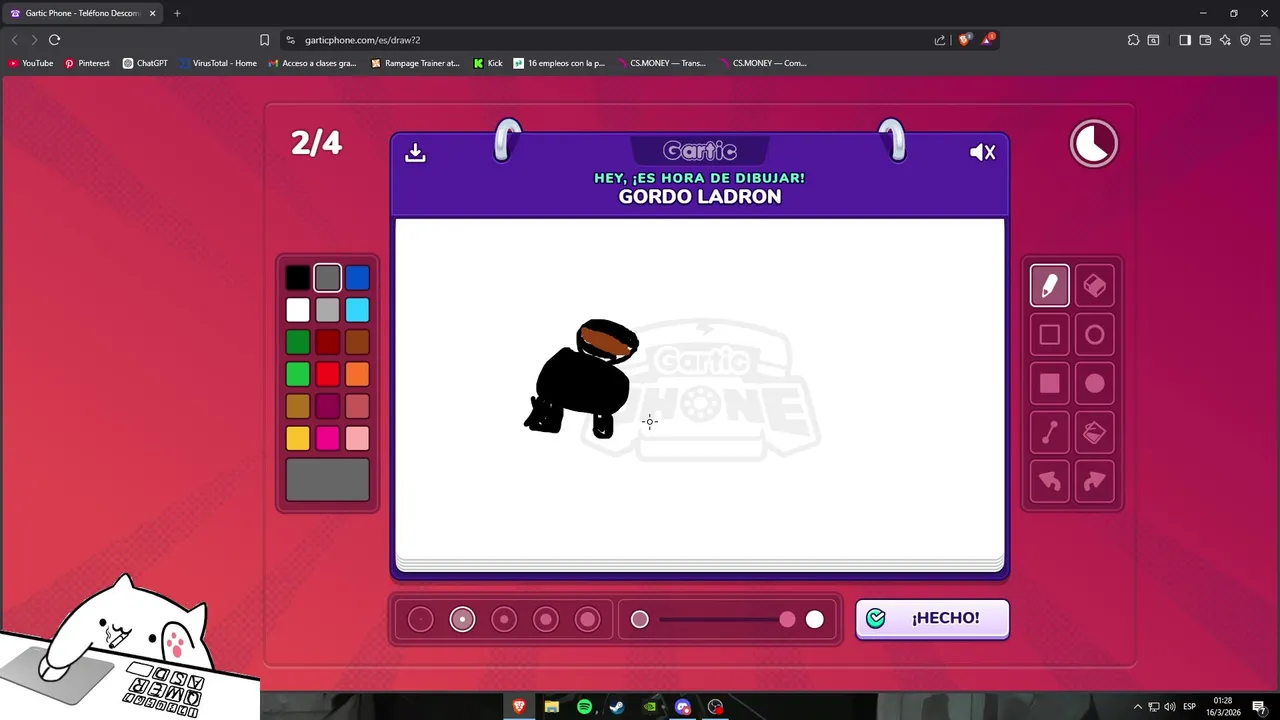Open Brave VPN shield icon
The width and height of the screenshot is (1280, 720).
point(1245,40)
